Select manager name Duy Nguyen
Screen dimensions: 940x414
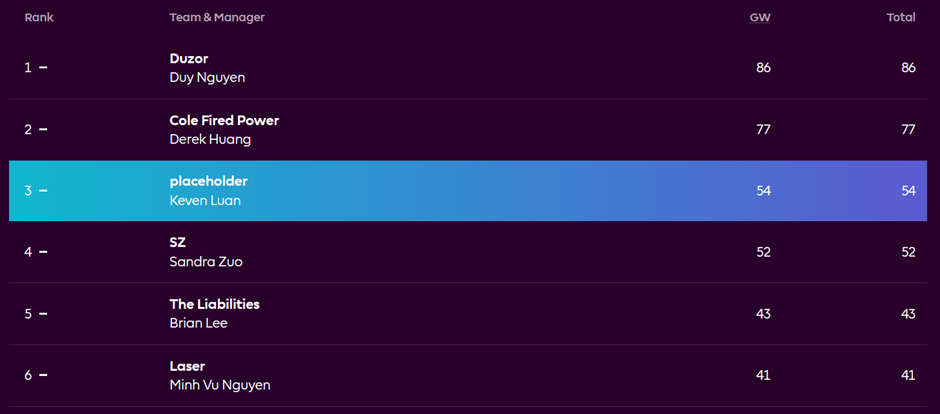coord(207,78)
